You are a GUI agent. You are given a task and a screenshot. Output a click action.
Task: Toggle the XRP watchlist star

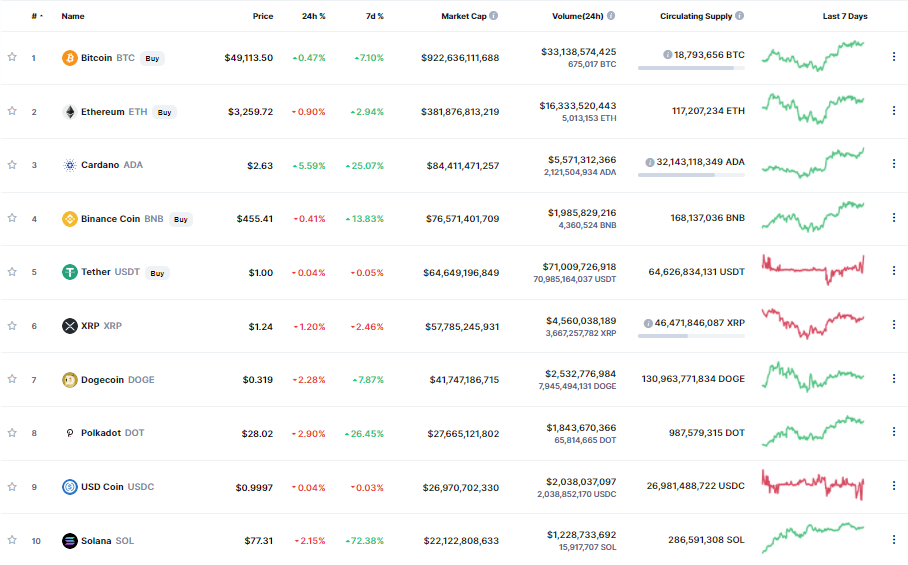[x=12, y=325]
